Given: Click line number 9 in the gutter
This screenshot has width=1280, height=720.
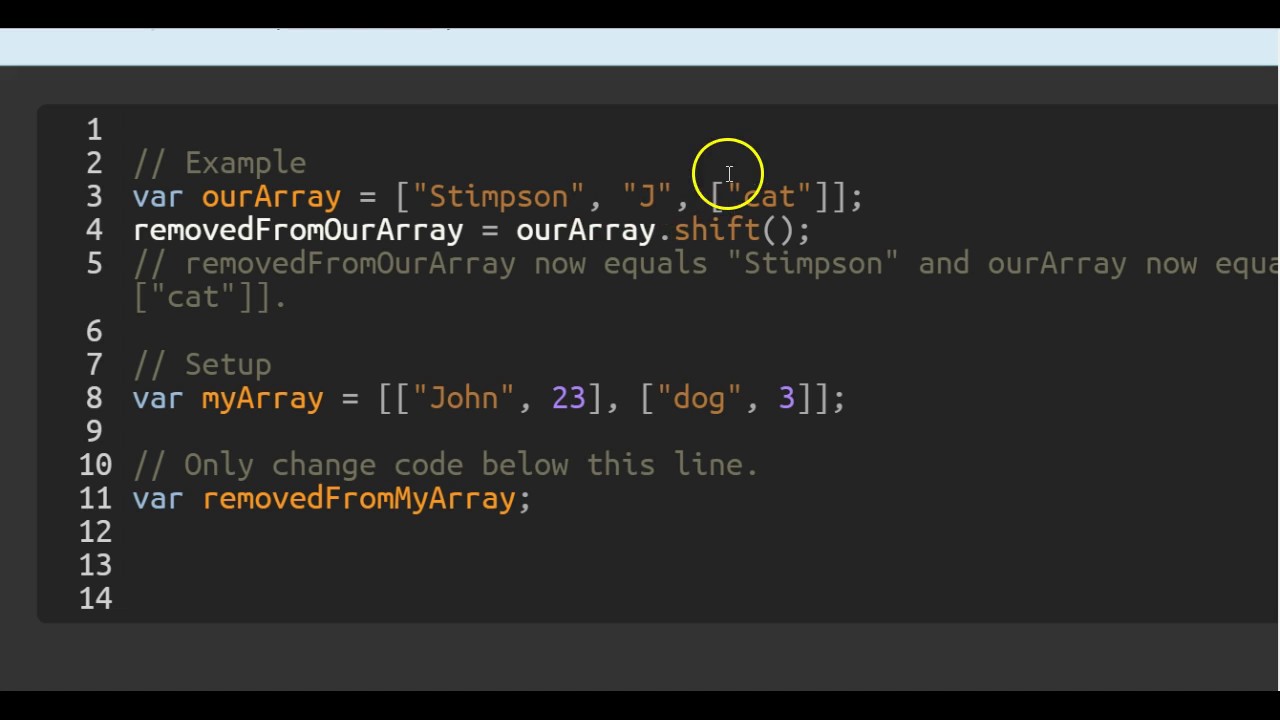Looking at the screenshot, I should 94,431.
